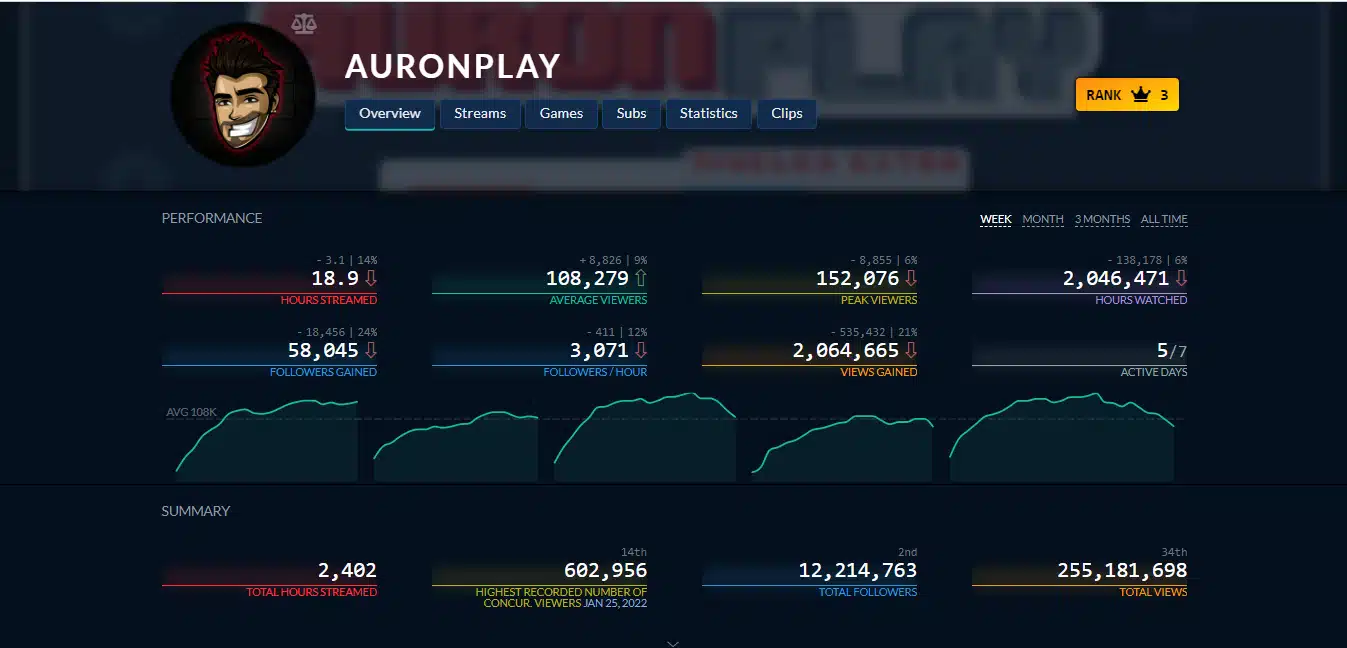The width and height of the screenshot is (1347, 648).
Task: Click the 5/7 active days value
Action: coord(1172,351)
